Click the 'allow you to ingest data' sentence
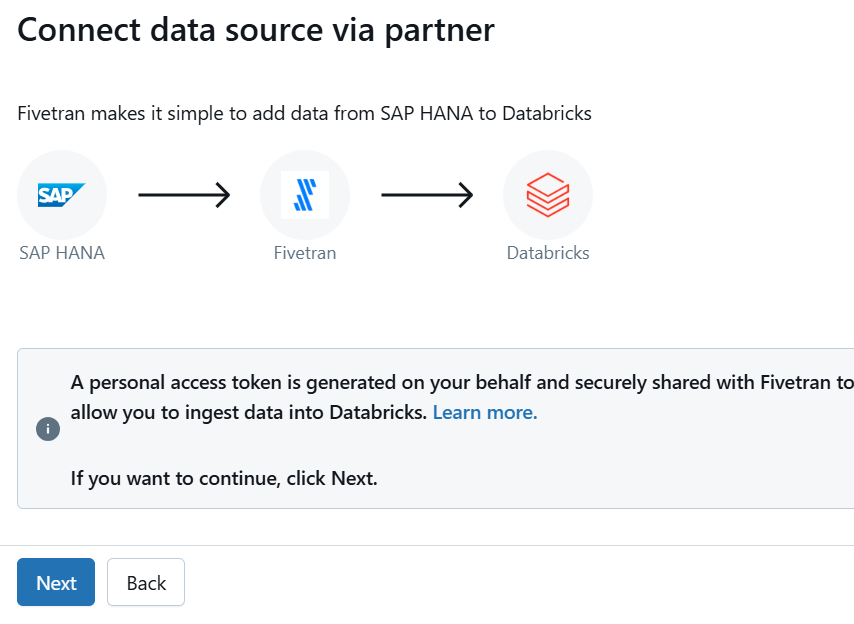 point(248,412)
